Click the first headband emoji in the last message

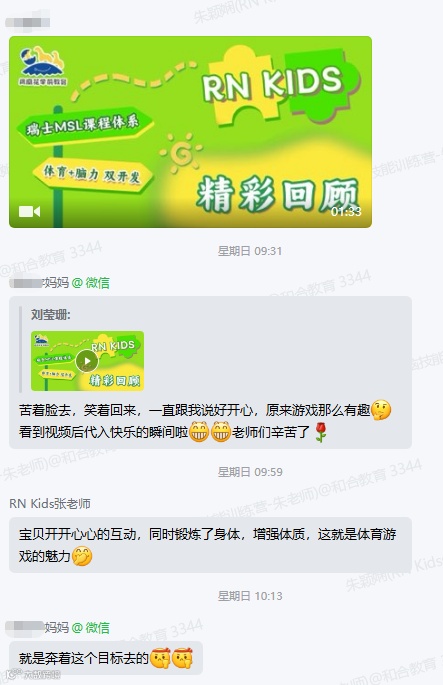(x=160, y=658)
